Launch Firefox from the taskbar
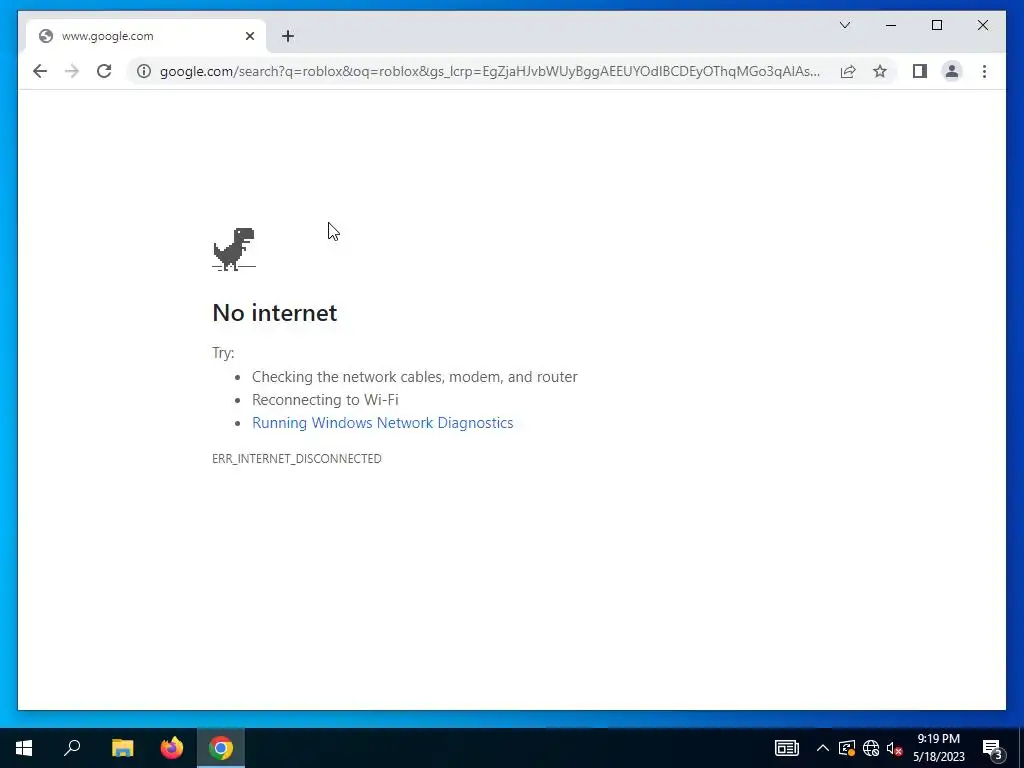This screenshot has height=768, width=1024. [172, 748]
